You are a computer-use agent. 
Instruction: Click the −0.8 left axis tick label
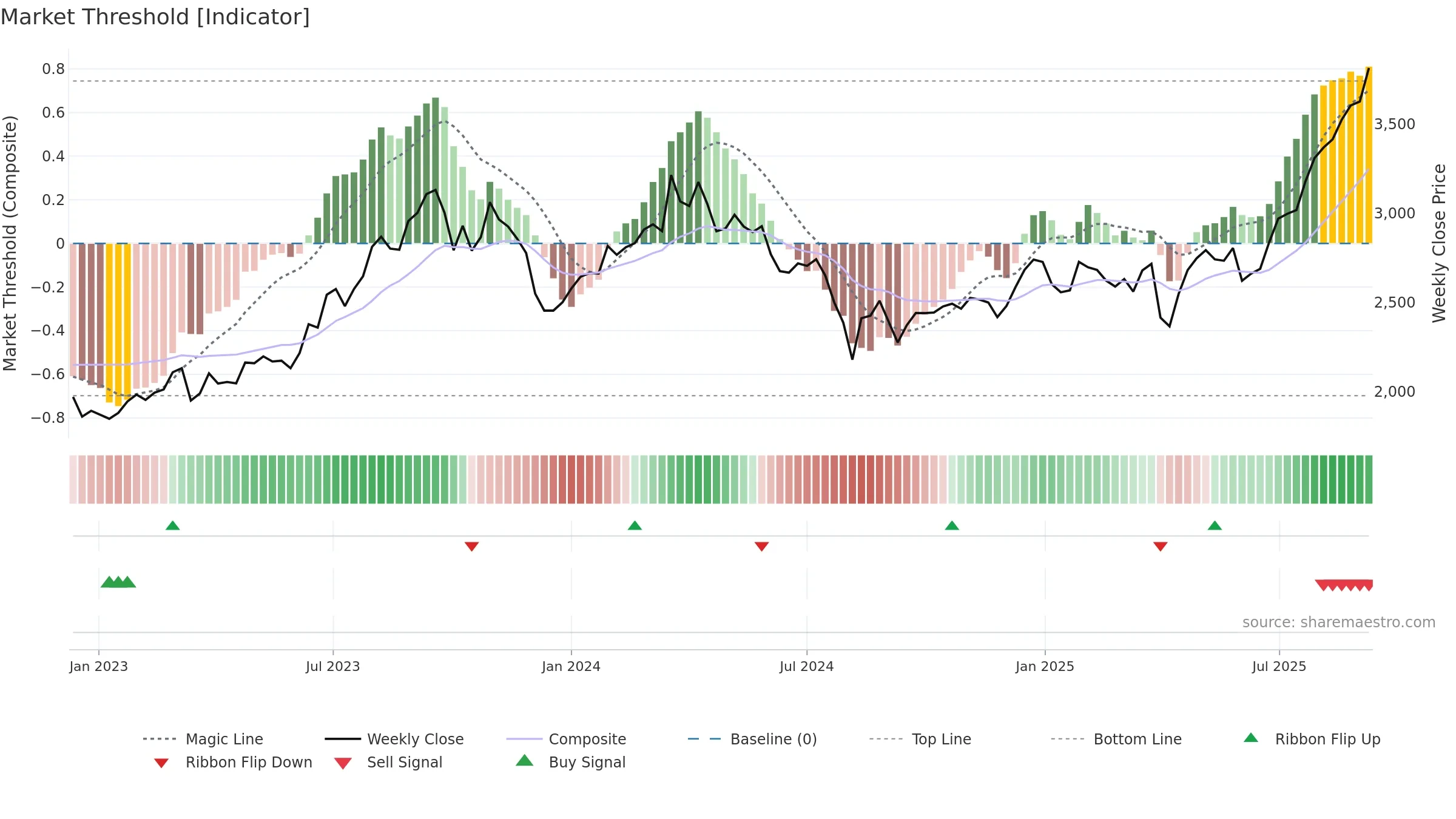[48, 418]
